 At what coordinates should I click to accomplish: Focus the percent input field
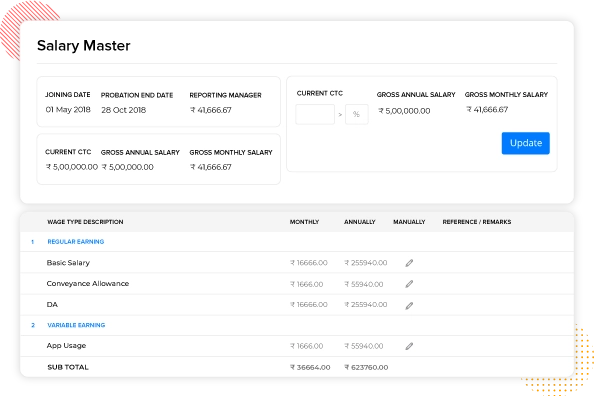pos(356,114)
